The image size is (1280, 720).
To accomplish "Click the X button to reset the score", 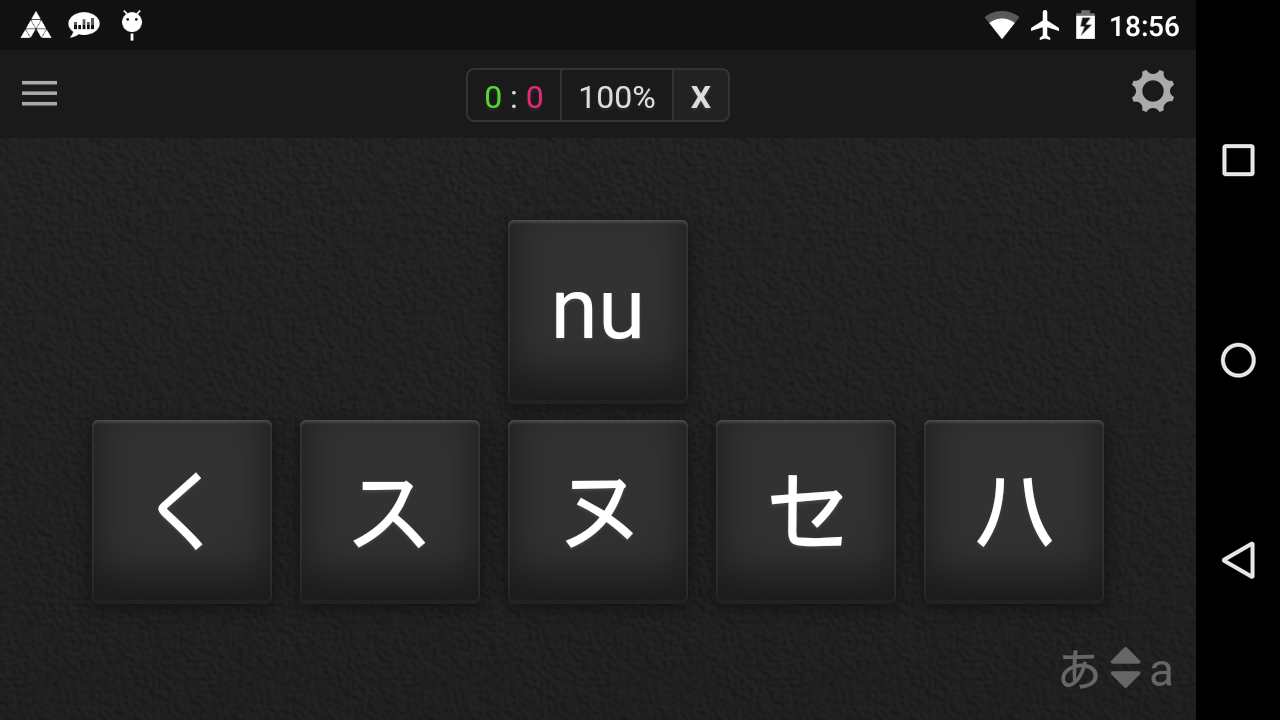I will pyautogui.click(x=701, y=96).
